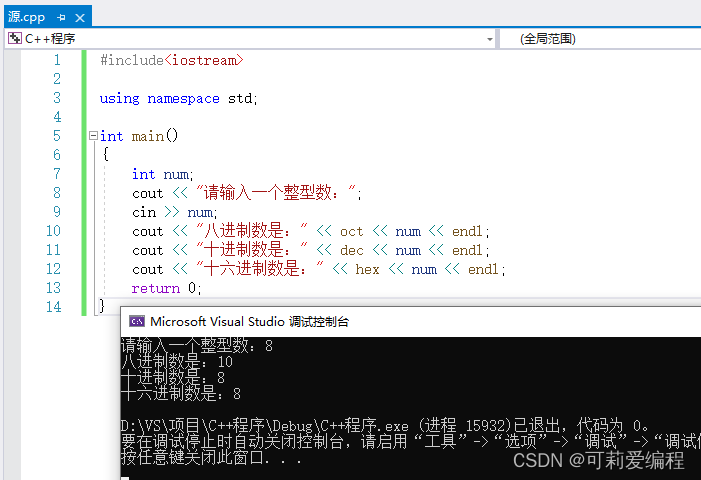This screenshot has width=701, height=480.
Task: Click console text '按任意键关闭此窗口'
Action: 195,457
